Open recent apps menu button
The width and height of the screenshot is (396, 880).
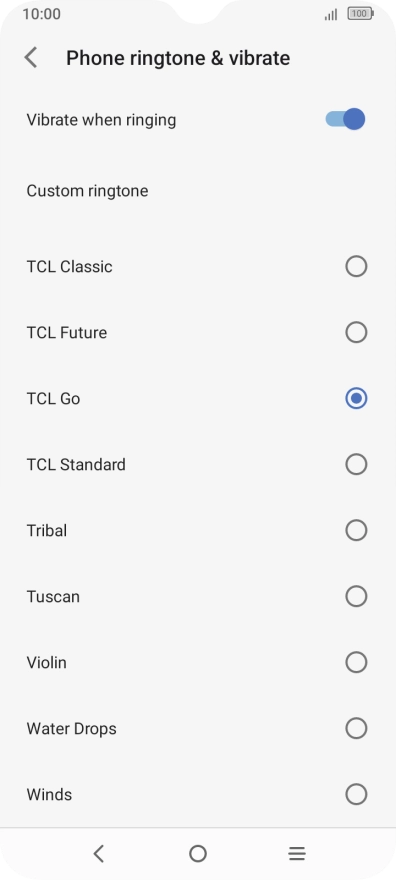point(297,854)
